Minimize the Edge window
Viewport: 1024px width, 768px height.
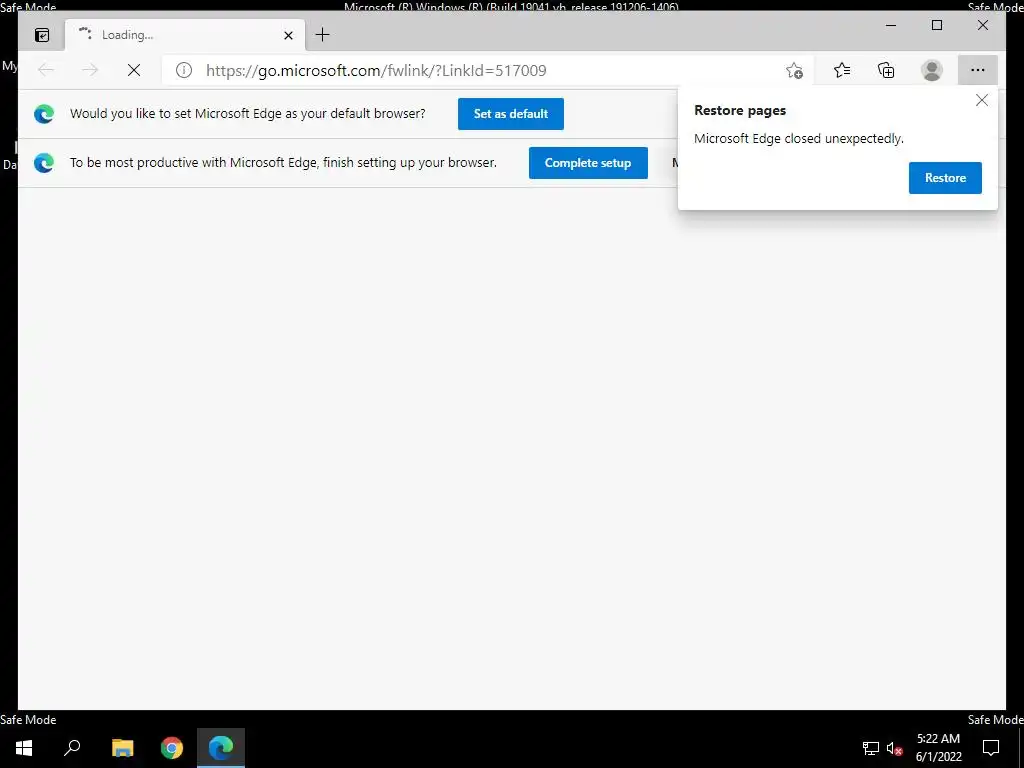coord(891,25)
